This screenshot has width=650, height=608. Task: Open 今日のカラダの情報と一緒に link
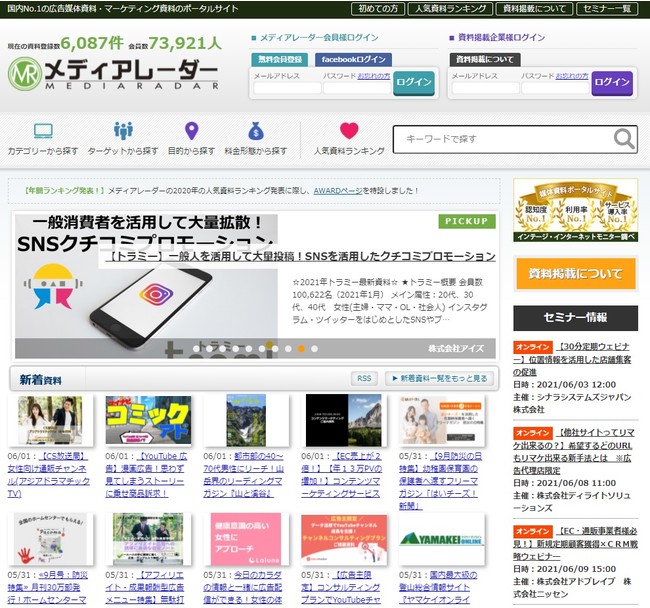(x=243, y=588)
